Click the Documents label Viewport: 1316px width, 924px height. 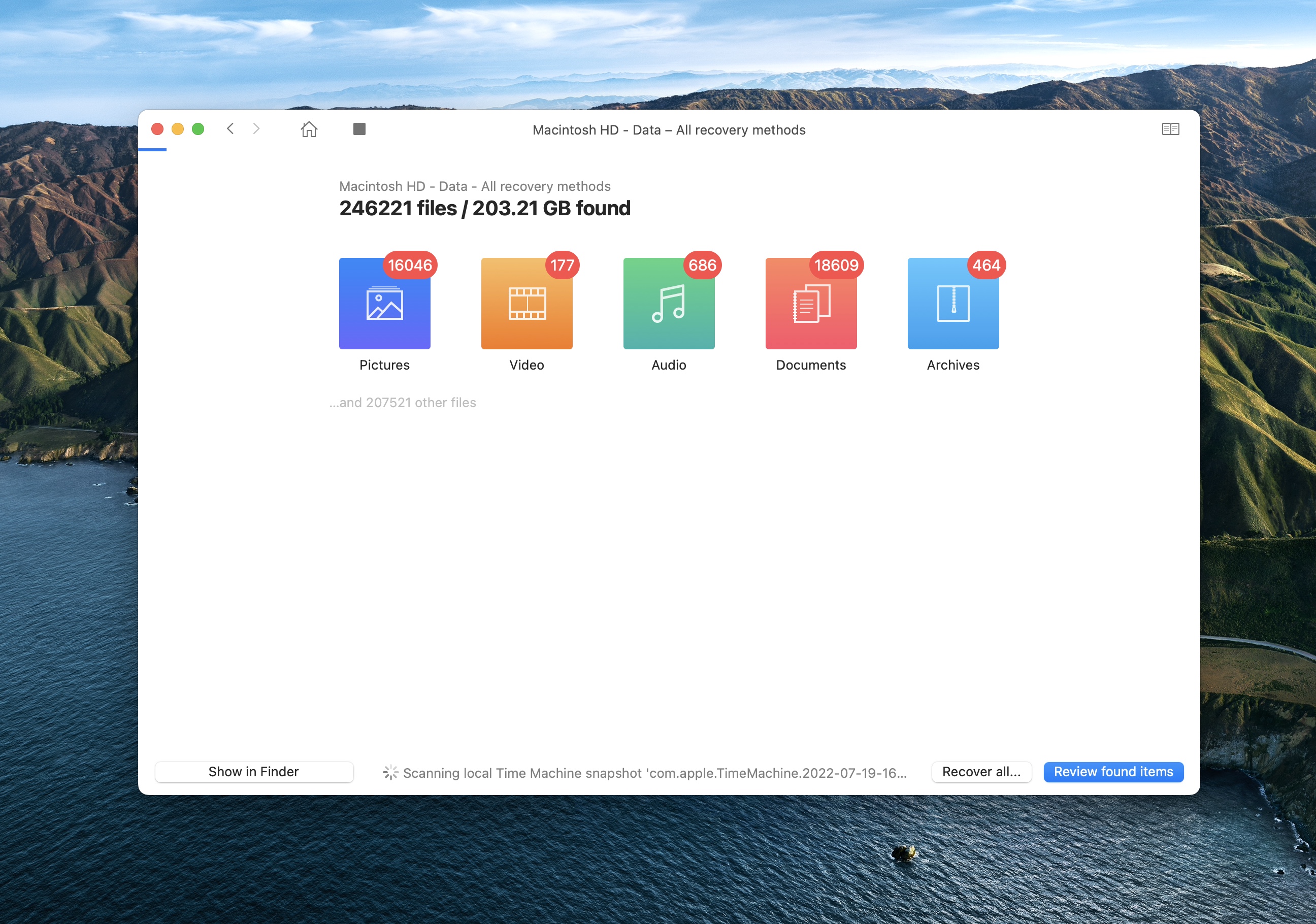(x=811, y=365)
